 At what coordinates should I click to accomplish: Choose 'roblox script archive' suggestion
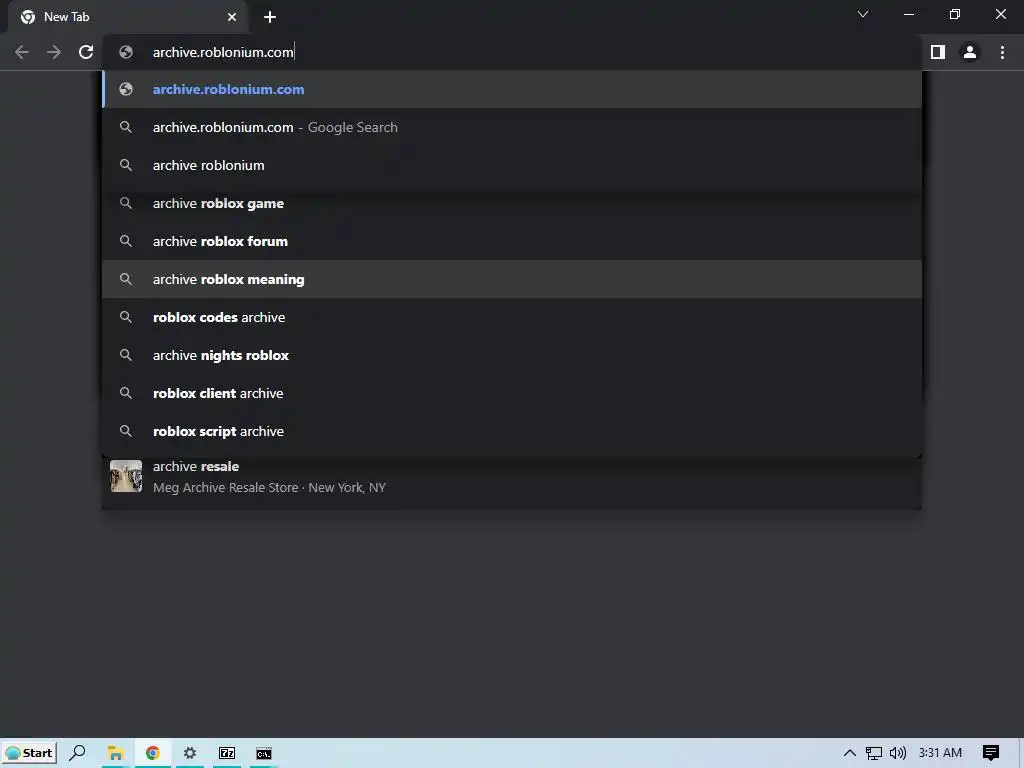tap(512, 431)
